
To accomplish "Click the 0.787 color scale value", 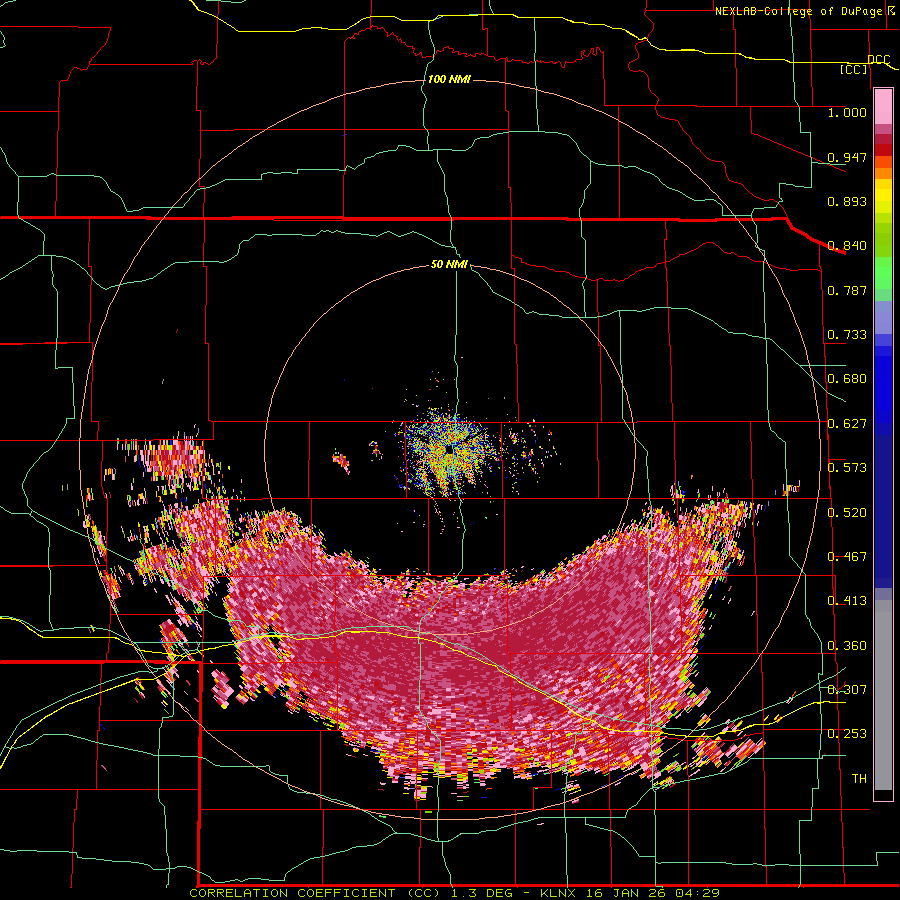I will pyautogui.click(x=847, y=290).
